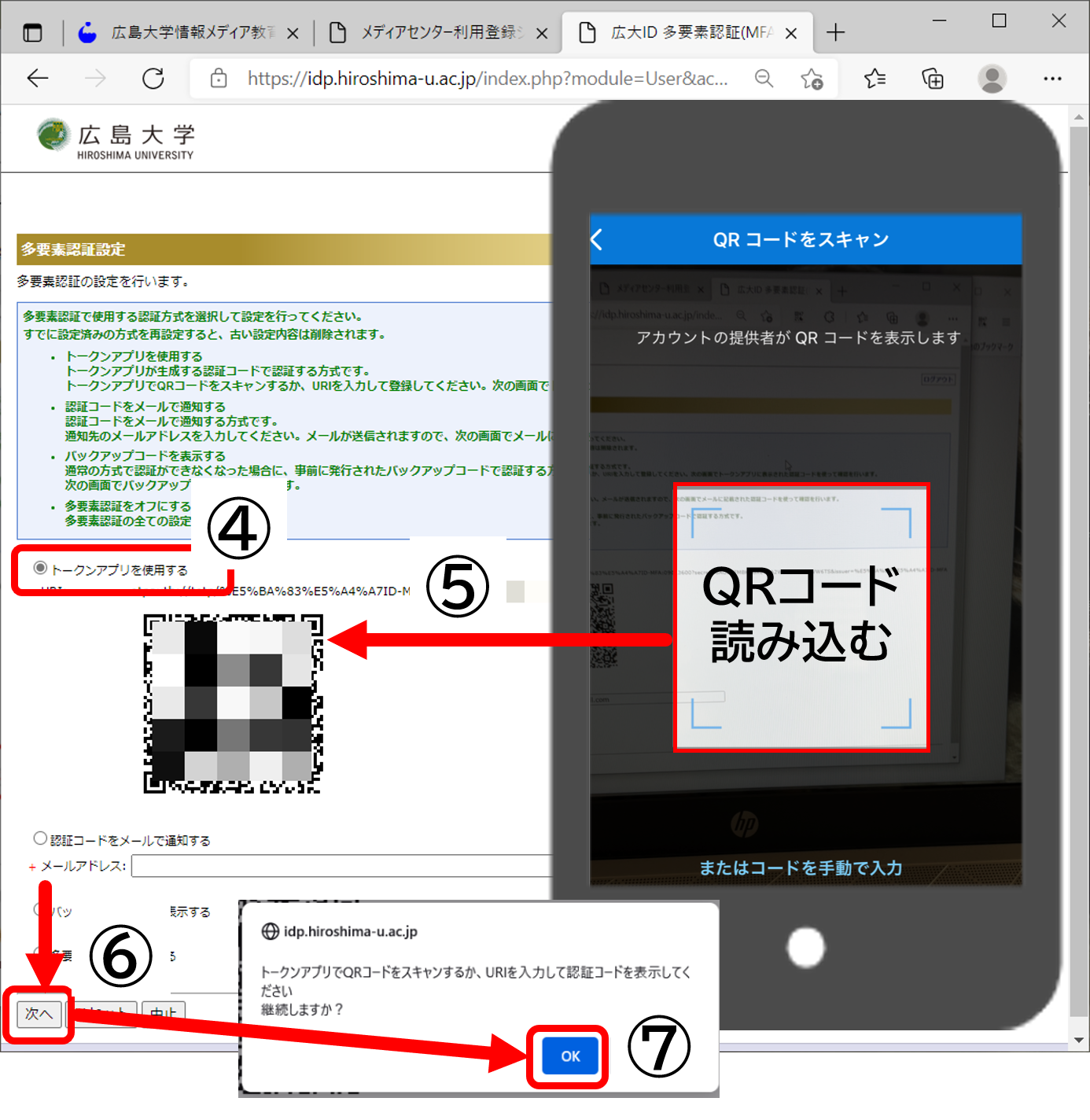
Task: Select 認証コードをメールで通知する radio button
Action: coord(40,838)
